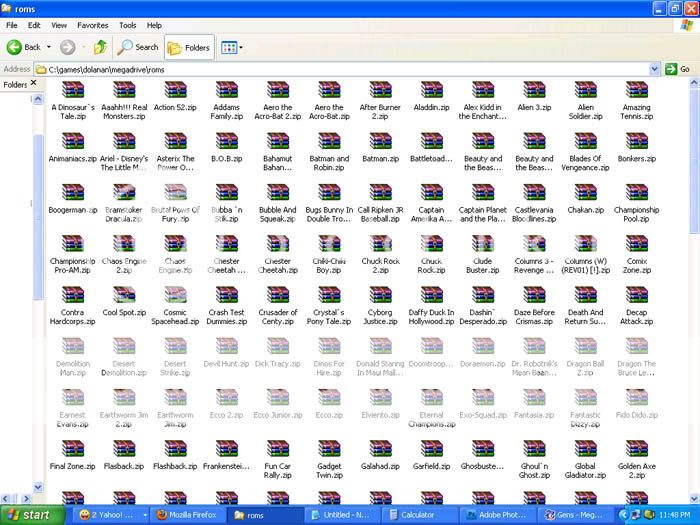
Task: Click the Forward navigation arrow
Action: point(68,47)
